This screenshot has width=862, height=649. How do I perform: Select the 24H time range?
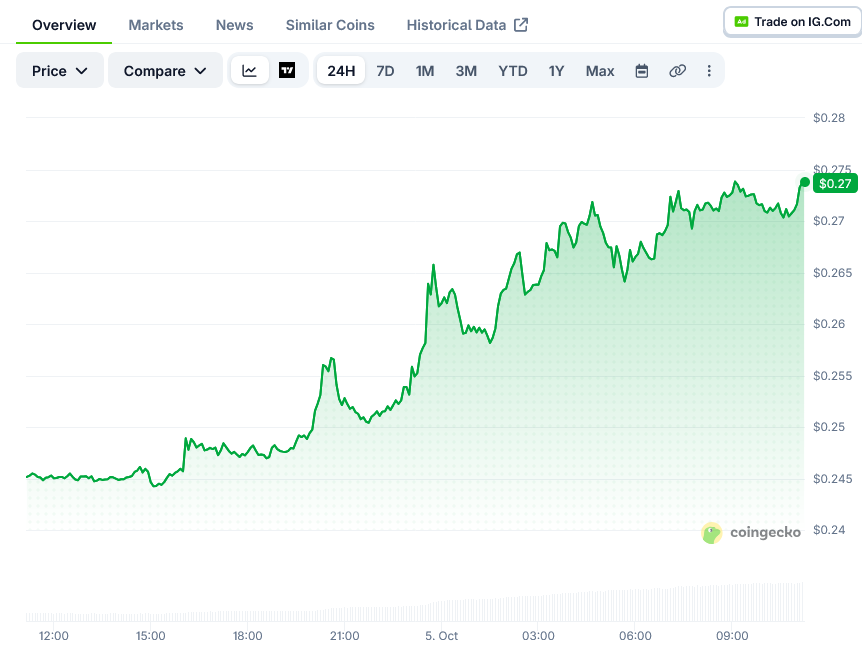coord(341,70)
